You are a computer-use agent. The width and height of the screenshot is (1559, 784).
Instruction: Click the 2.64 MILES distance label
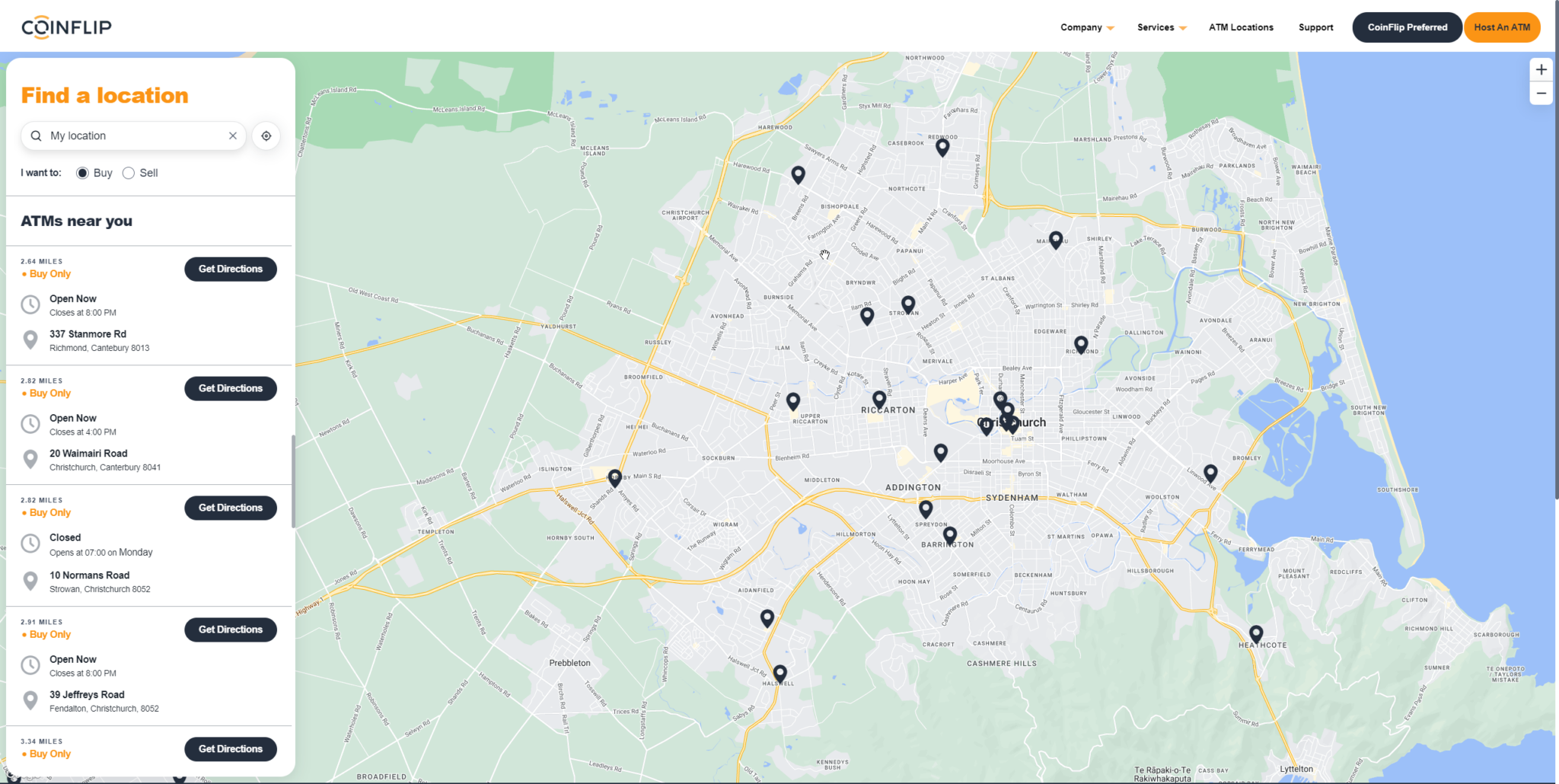pos(42,261)
